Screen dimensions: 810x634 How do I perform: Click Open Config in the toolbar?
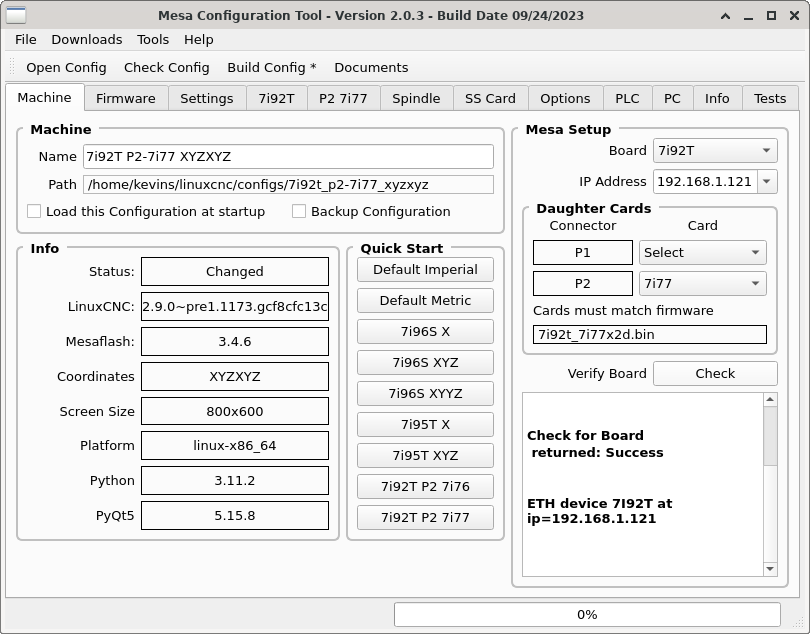[x=66, y=68]
